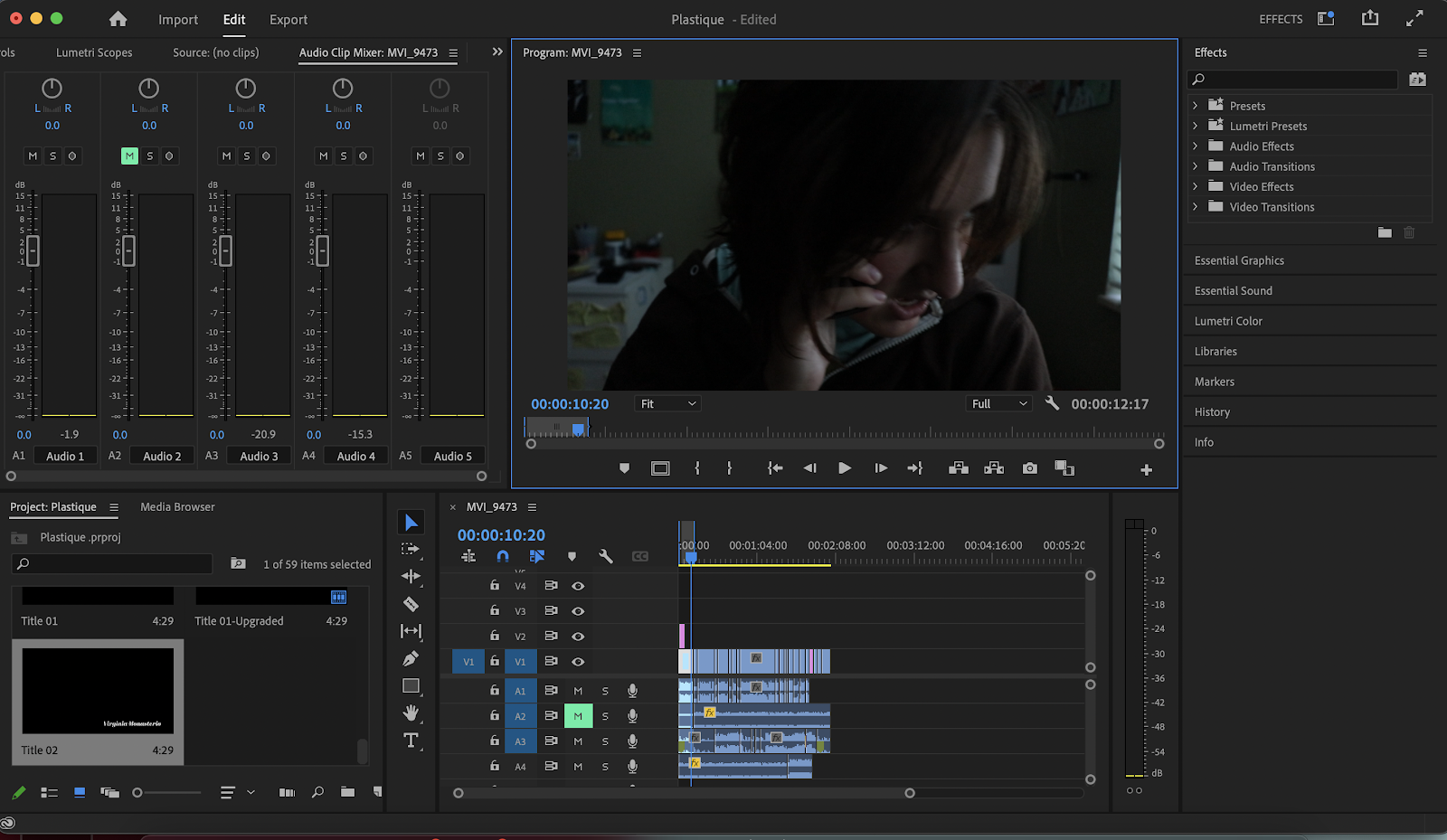Switch to the Media Browser tab

177,507
